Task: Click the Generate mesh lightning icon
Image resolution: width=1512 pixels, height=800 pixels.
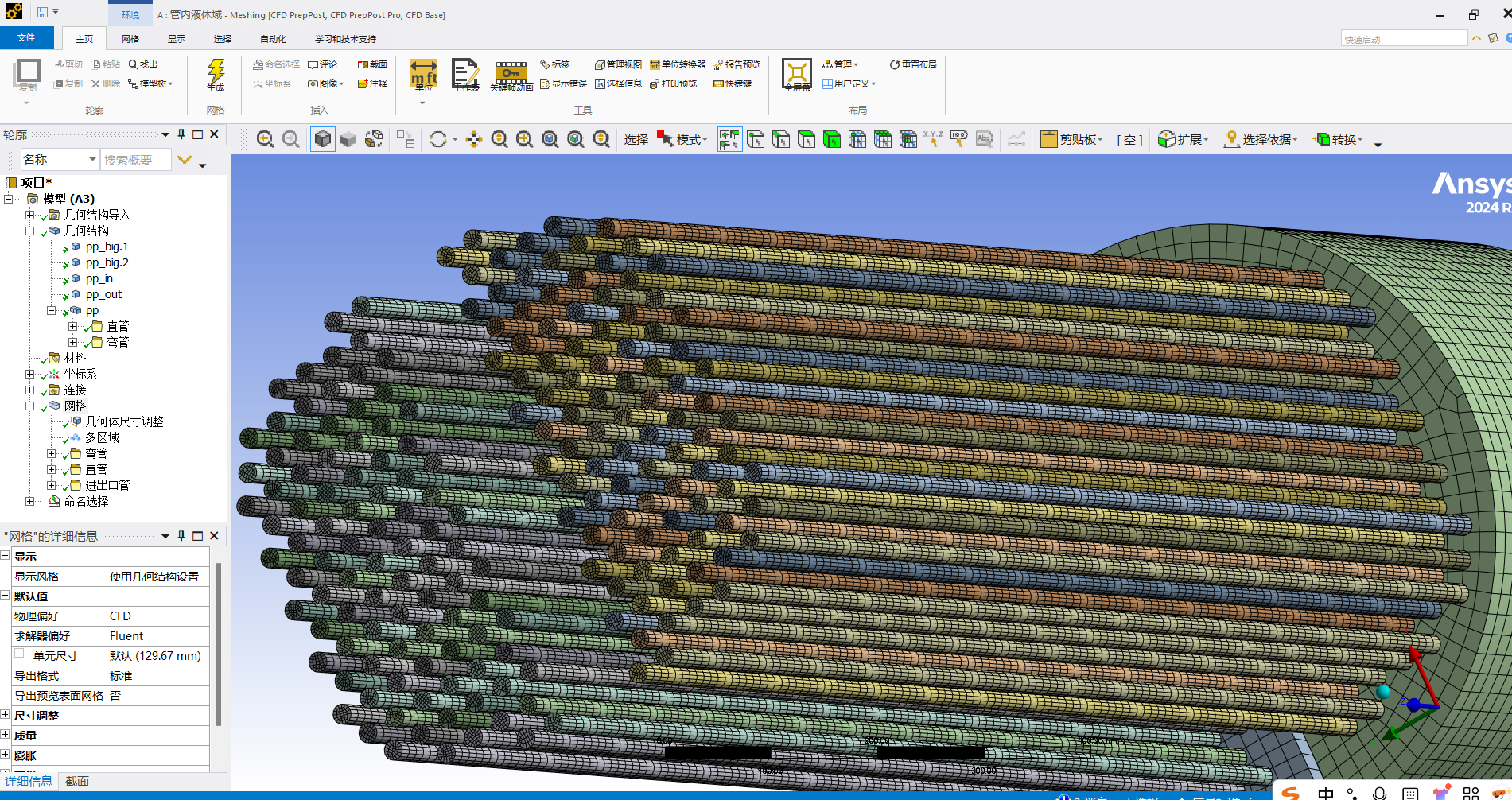Action: (216, 75)
